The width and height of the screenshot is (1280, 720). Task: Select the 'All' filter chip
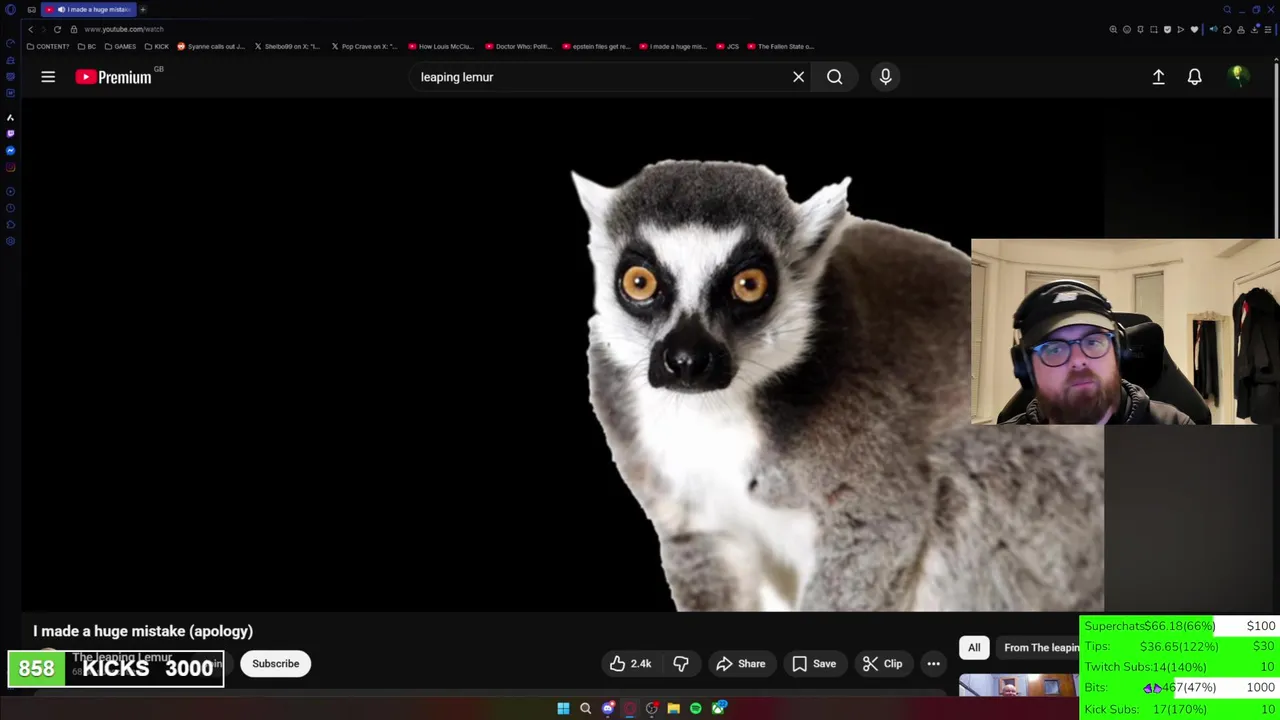coord(974,648)
